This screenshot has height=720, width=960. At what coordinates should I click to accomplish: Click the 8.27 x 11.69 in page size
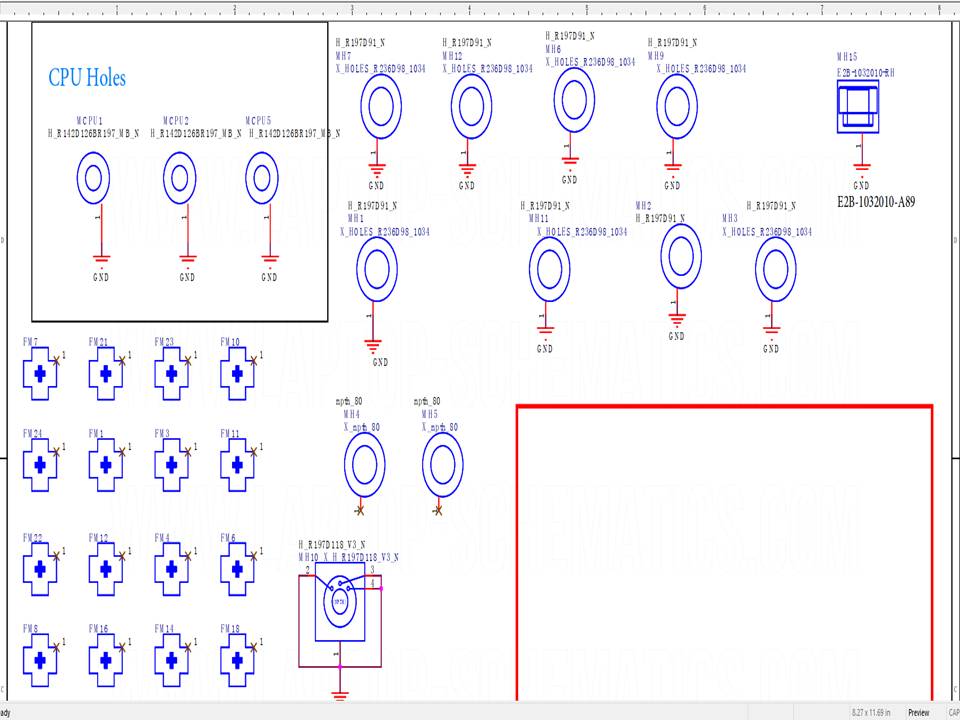872,713
